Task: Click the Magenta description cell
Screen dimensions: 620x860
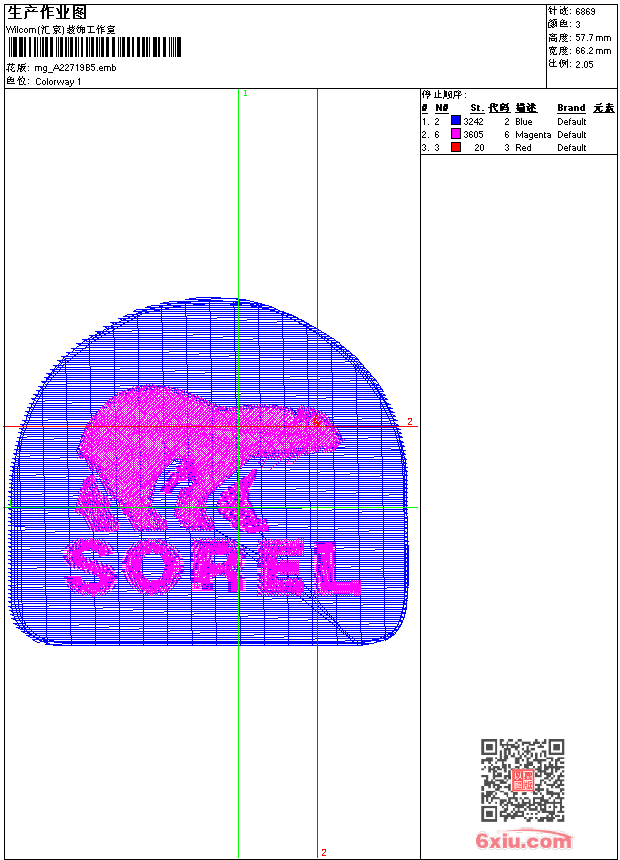Action: pos(533,135)
